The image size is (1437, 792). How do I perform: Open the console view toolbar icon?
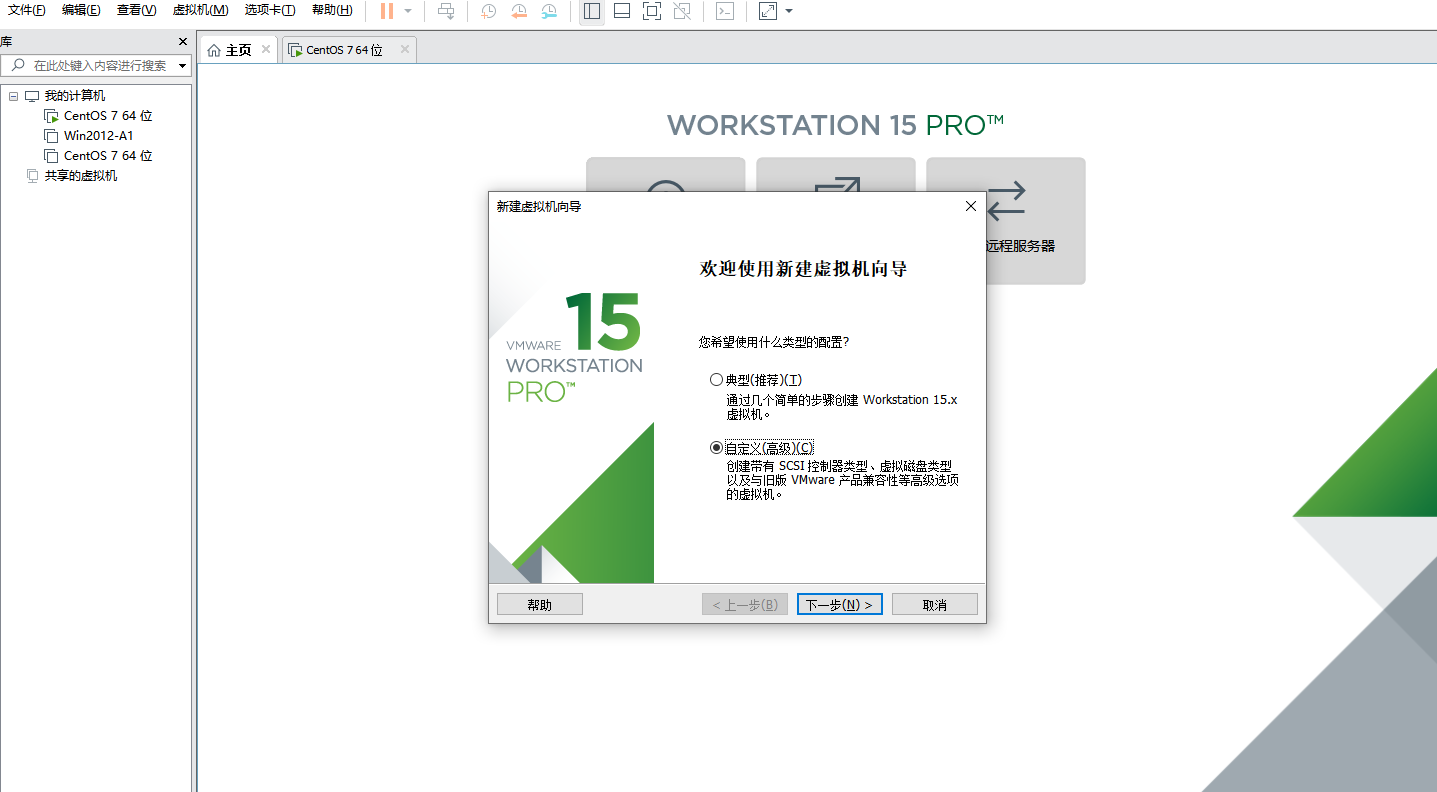pyautogui.click(x=725, y=11)
